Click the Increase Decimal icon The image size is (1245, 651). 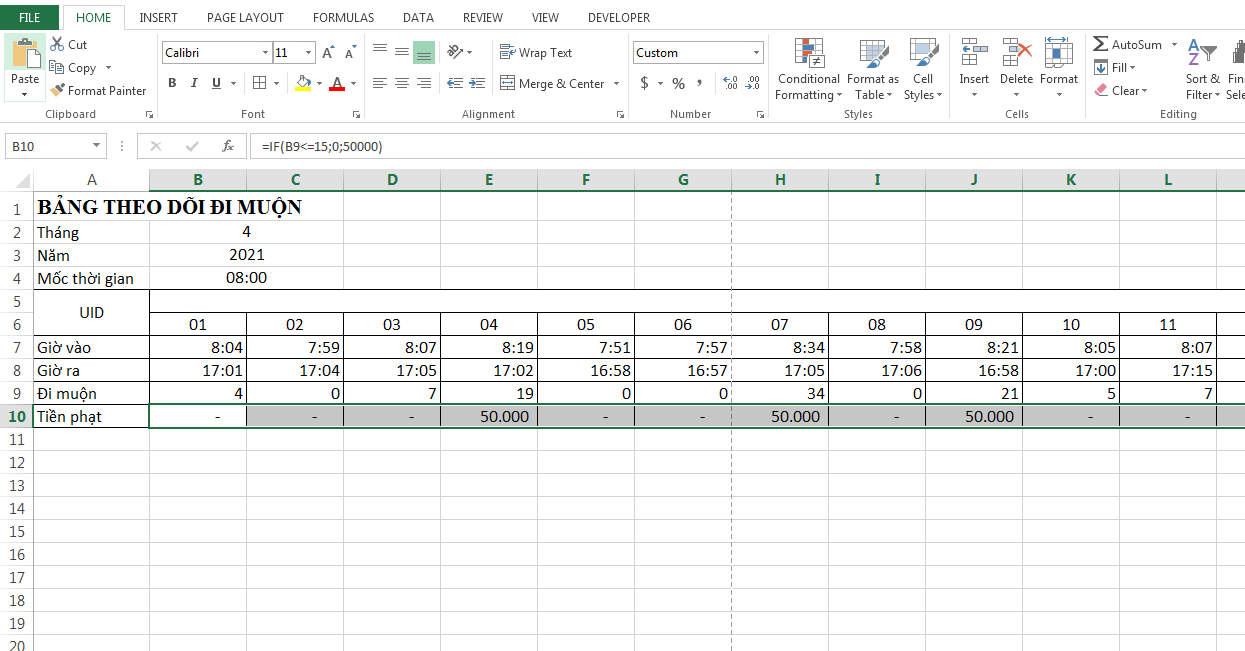click(x=729, y=83)
